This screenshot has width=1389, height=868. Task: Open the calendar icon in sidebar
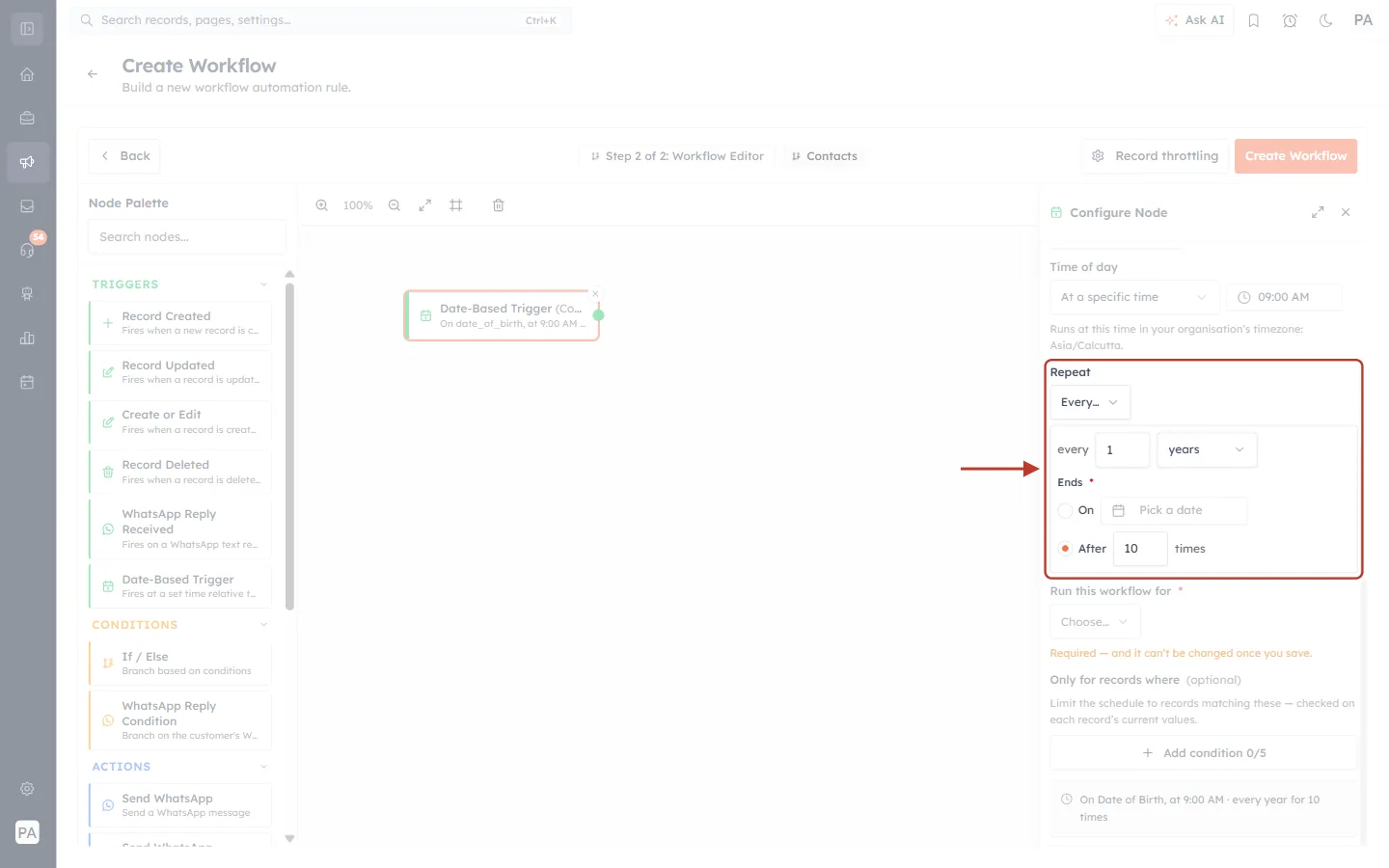(x=27, y=382)
